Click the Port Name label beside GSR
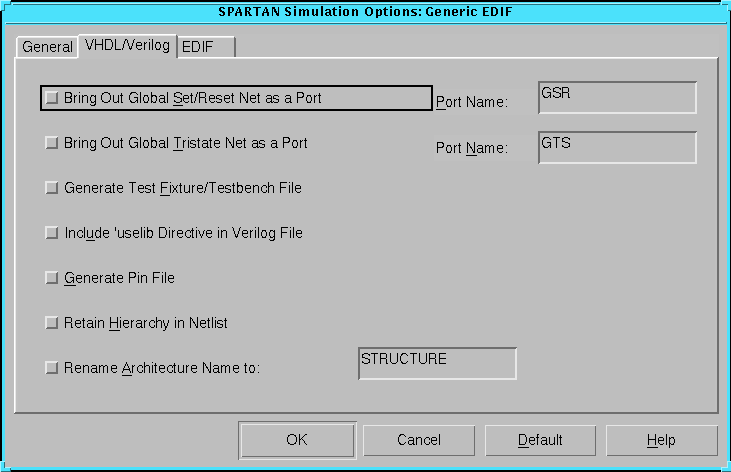The image size is (731, 472). 472,102
